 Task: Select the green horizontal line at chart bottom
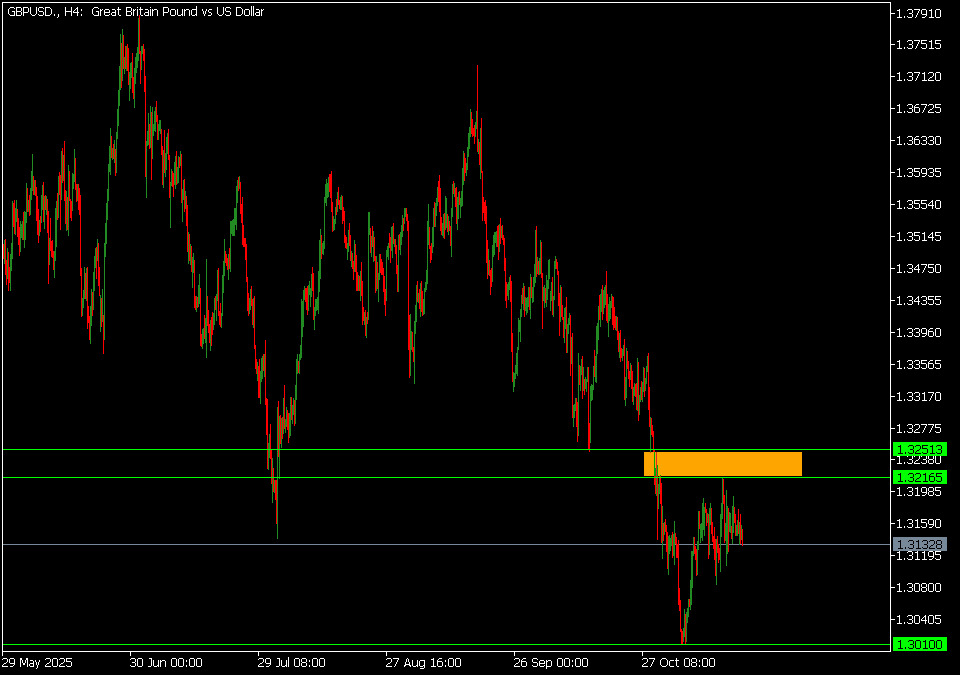400,645
